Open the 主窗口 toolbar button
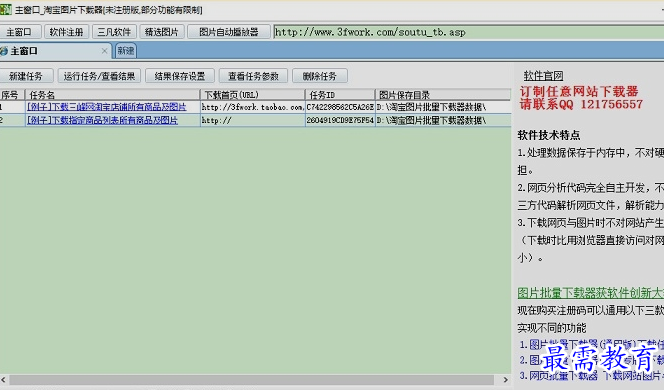 click(x=20, y=32)
